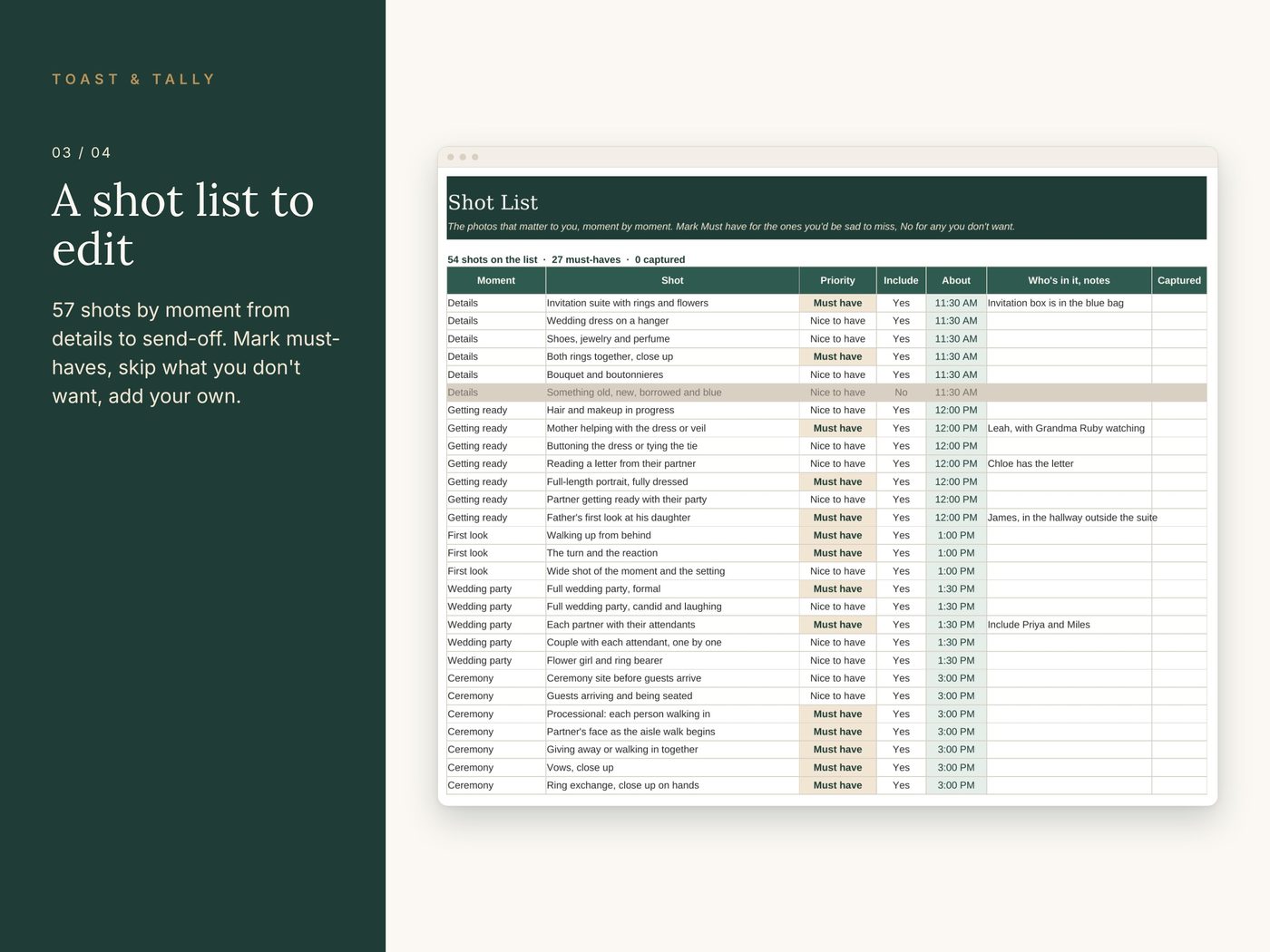This screenshot has height=952, width=1270.
Task: Select 'Ring exchange, close up on hands' cell
Action: click(x=672, y=785)
